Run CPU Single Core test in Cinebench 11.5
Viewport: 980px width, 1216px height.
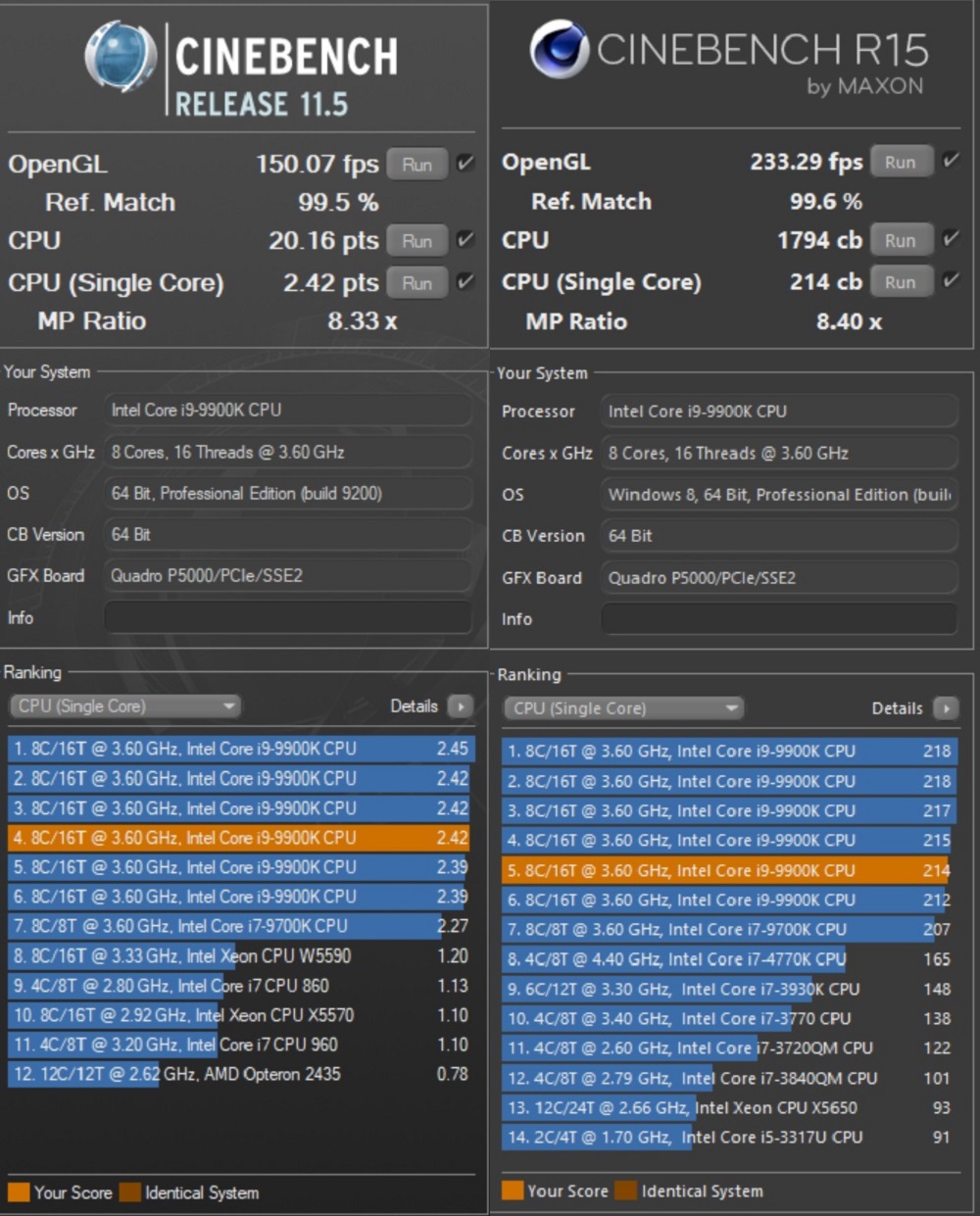[416, 283]
